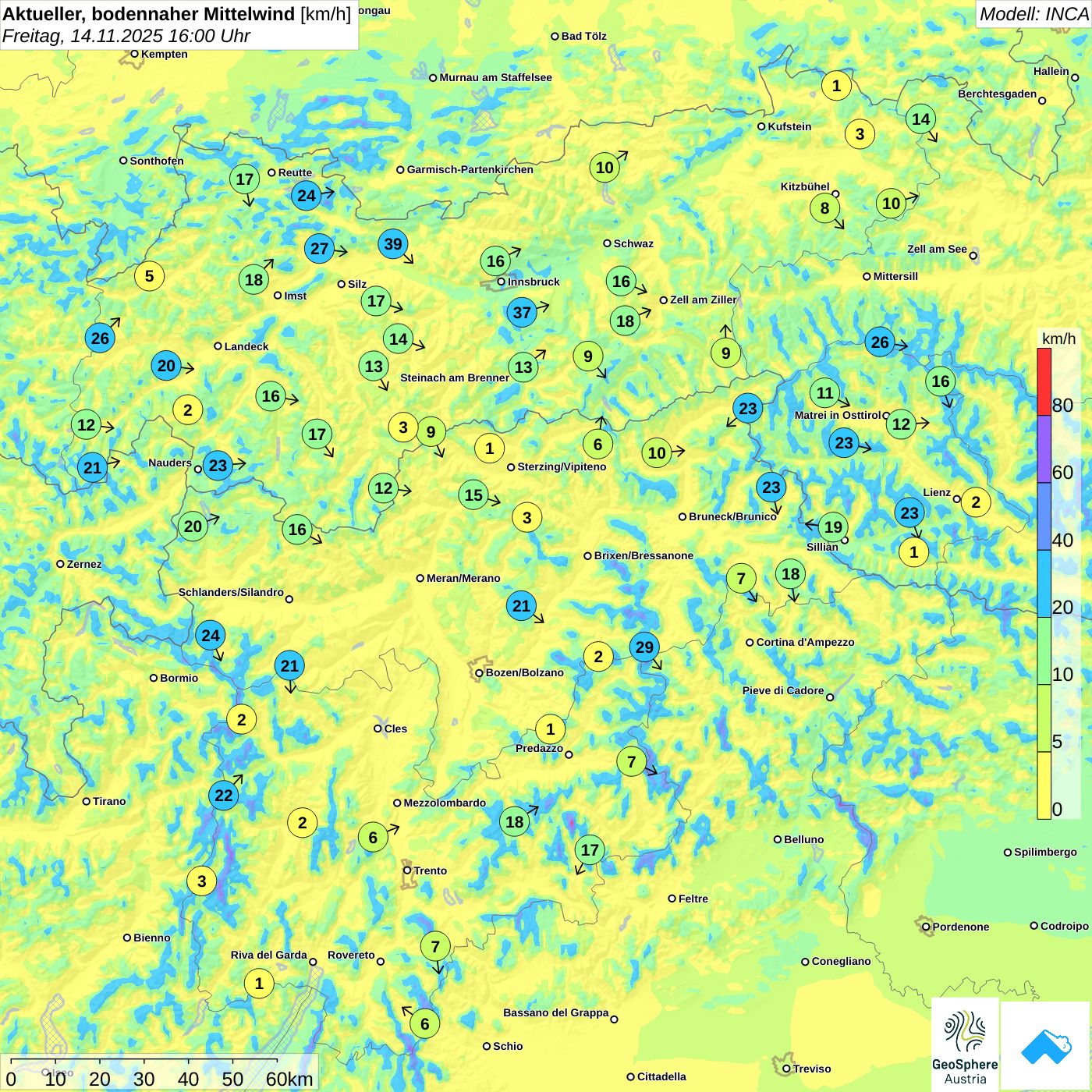Select the yellow 5 km/h wind marker

(149, 275)
